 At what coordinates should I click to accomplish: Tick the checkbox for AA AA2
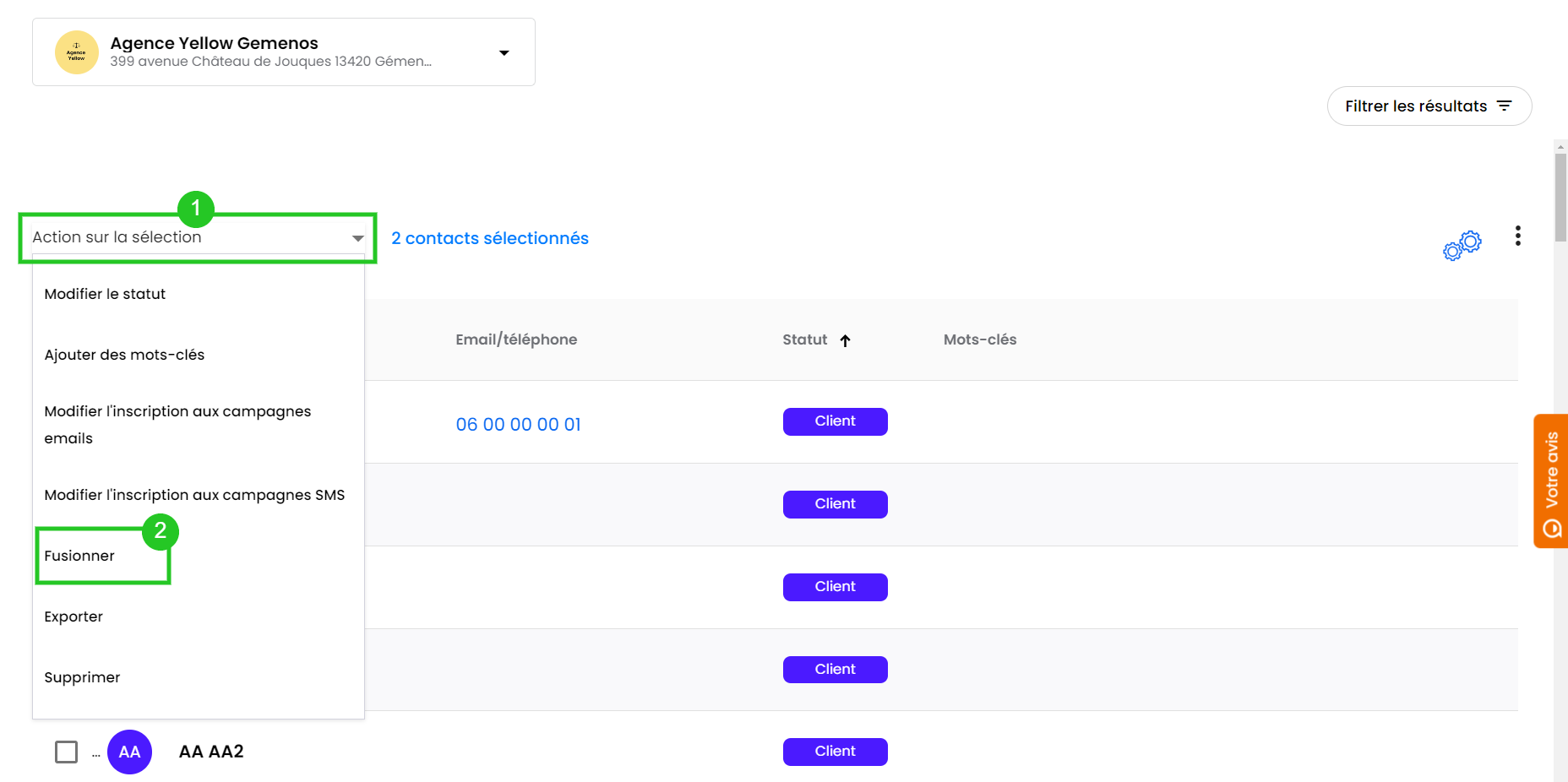66,752
